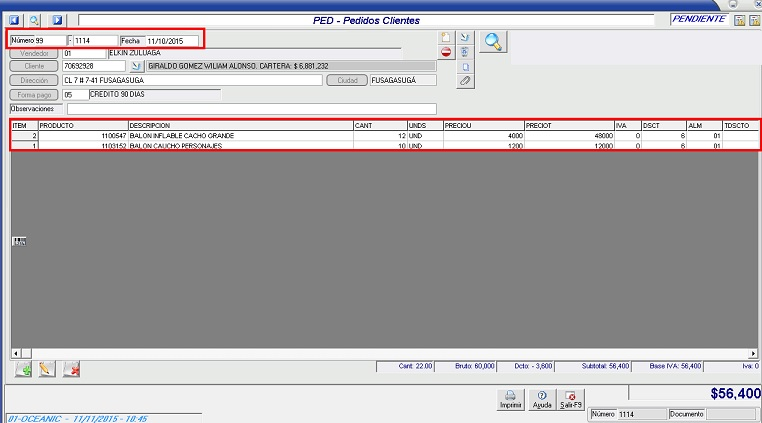Open the large magnifying glass search
The height and width of the screenshot is (423, 762).
click(493, 41)
